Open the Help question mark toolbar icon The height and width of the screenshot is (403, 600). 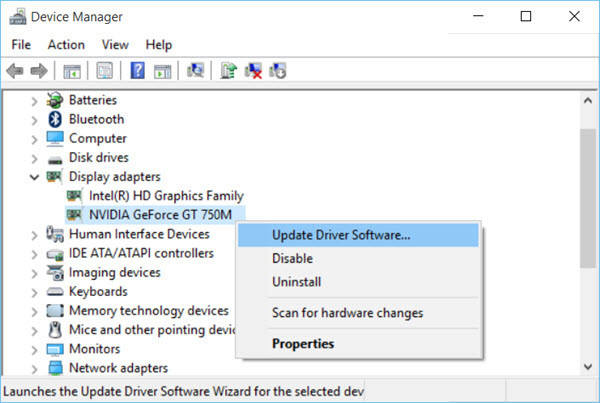coord(137,71)
